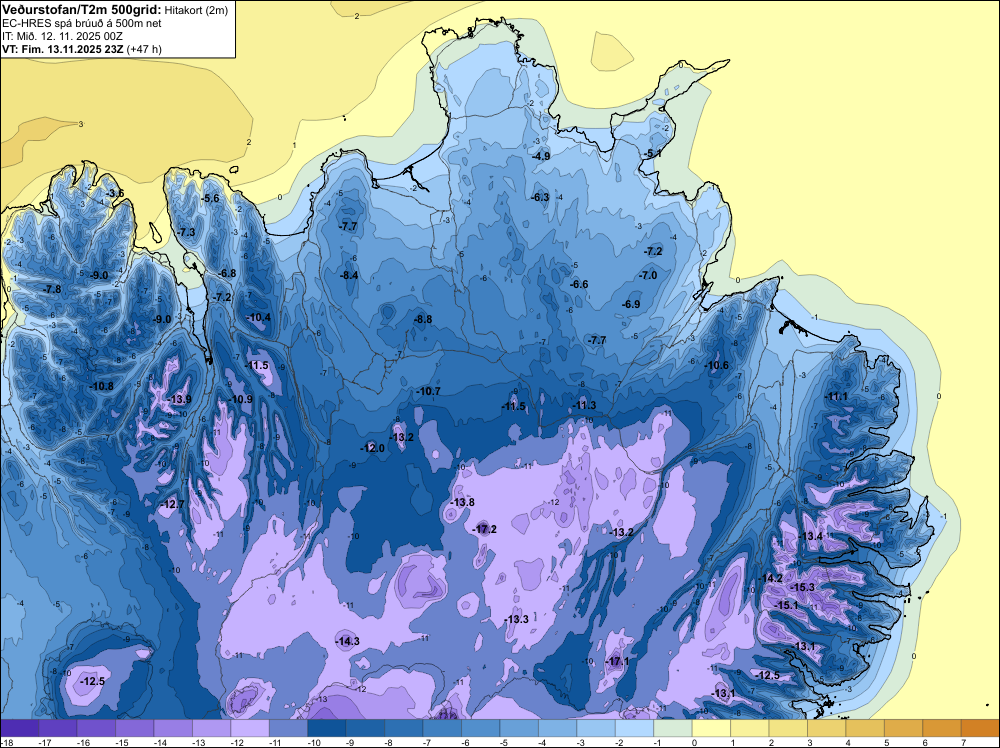
Task: Click the title text 'Veðurstofan/T2m 500grid: Hitakort (2m)'
Action: point(115,10)
